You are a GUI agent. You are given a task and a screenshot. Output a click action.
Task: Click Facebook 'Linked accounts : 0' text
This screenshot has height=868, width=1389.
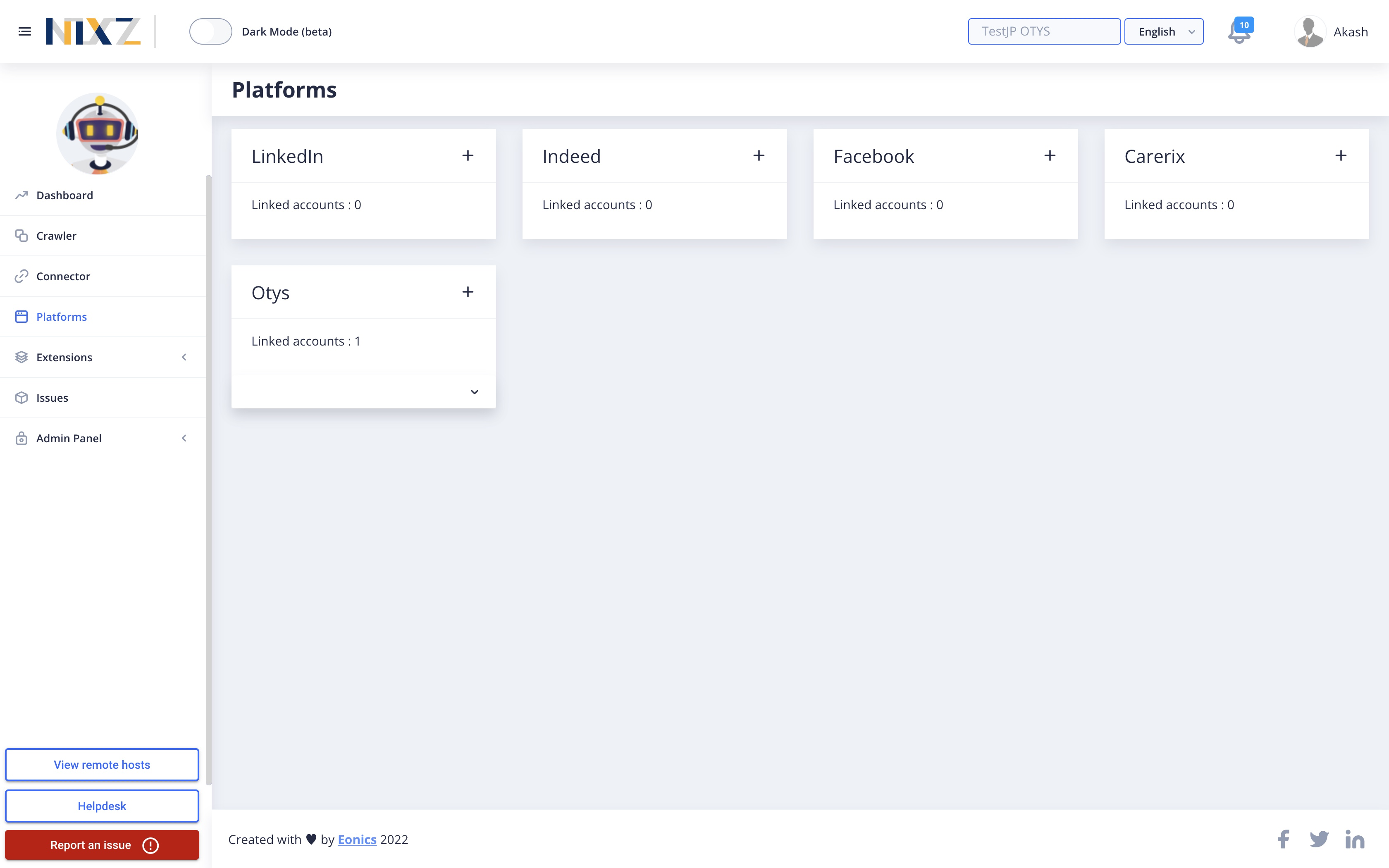(x=888, y=205)
